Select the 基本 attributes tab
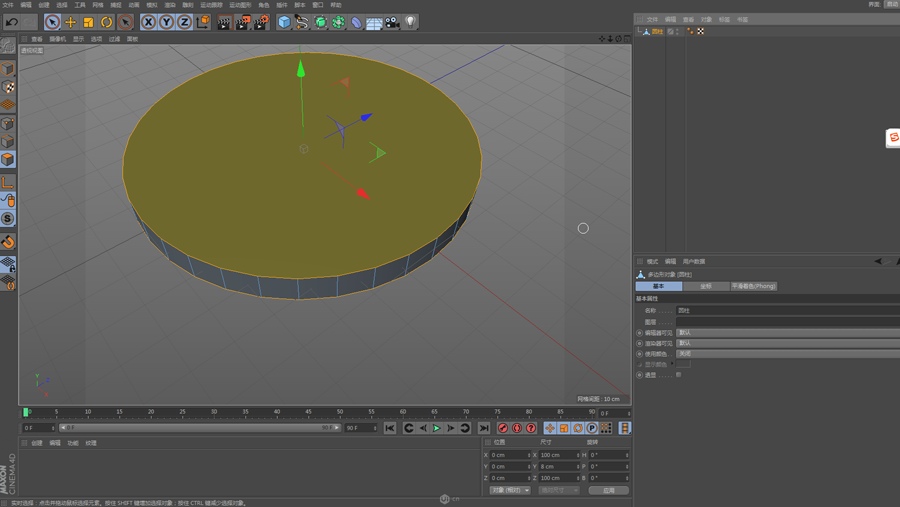900x507 pixels. [659, 286]
